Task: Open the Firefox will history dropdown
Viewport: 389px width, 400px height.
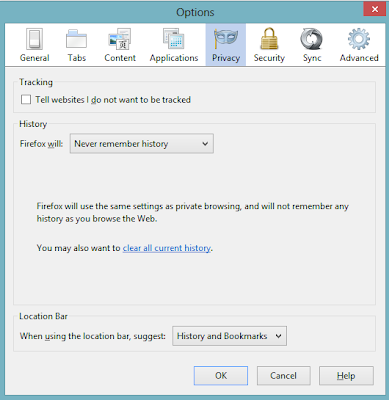Action: 142,144
